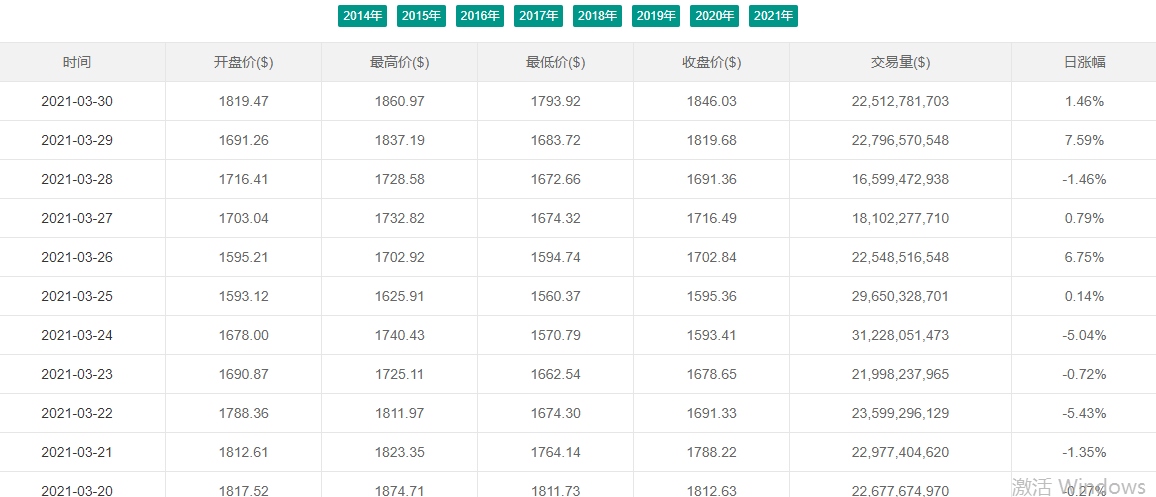Click the lowest price 1570.79
The width and height of the screenshot is (1156, 497).
pos(556,336)
